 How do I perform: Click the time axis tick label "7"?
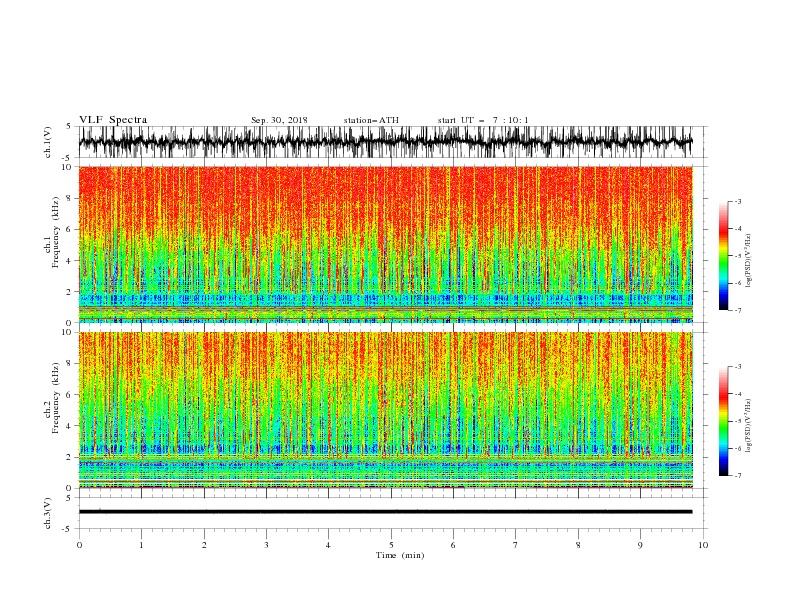coord(516,545)
